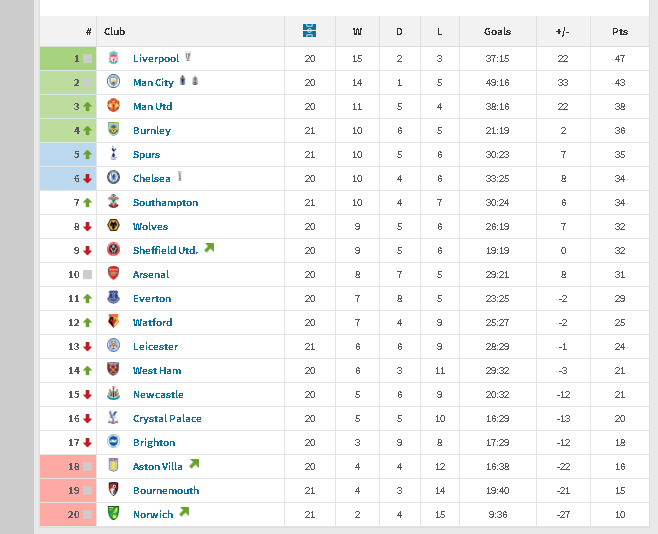Select the Aston Villa promoted arrow icon
This screenshot has height=534, width=658.
[x=194, y=464]
